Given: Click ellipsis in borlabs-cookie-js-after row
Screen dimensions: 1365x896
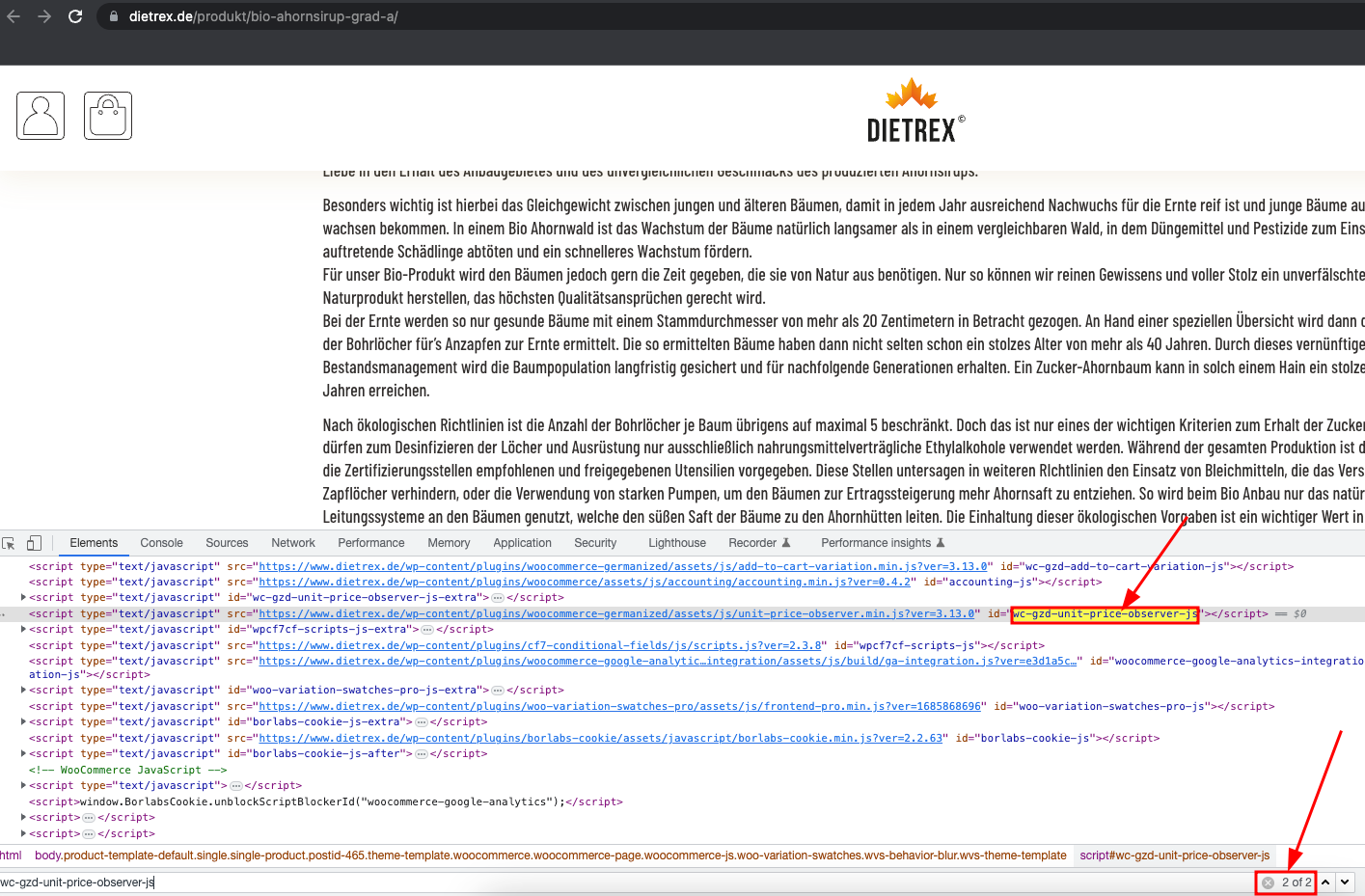Looking at the screenshot, I should pyautogui.click(x=422, y=754).
